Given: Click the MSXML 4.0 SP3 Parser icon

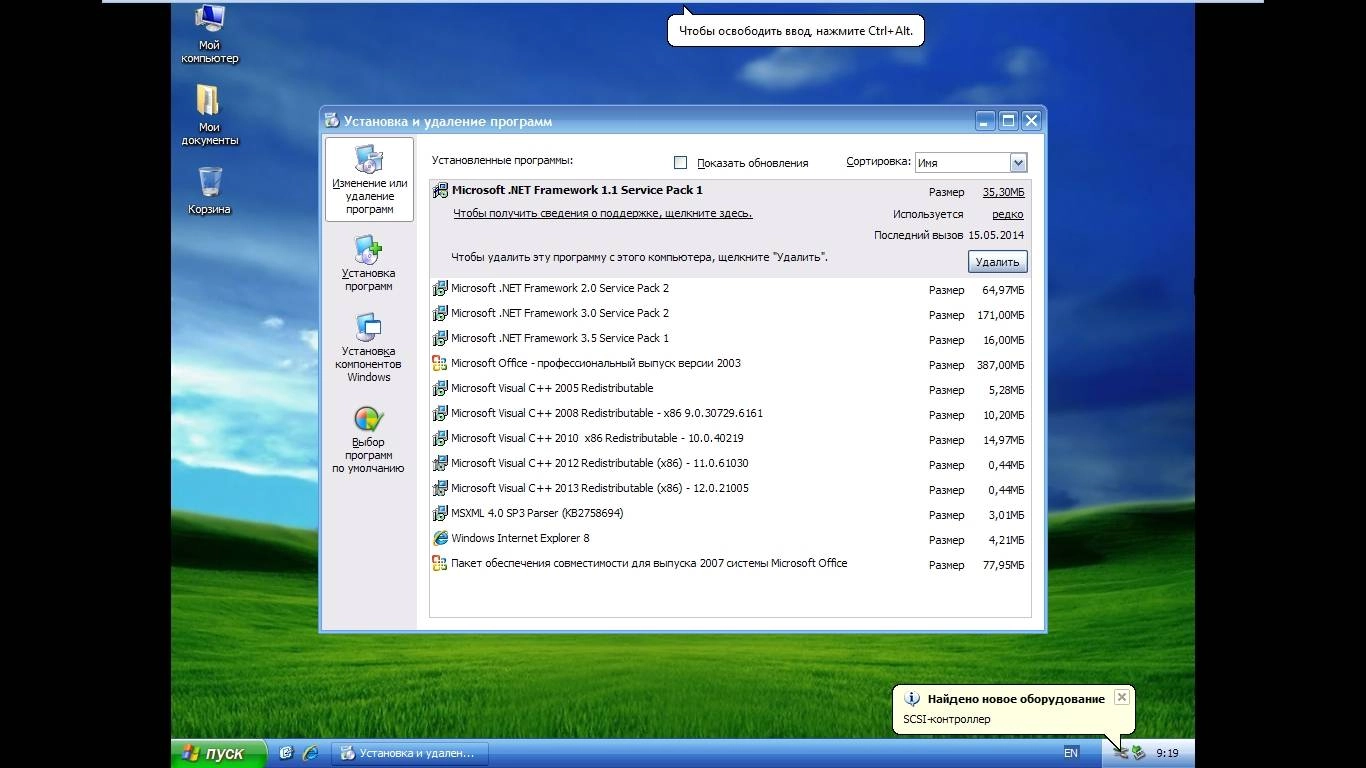Looking at the screenshot, I should pos(440,513).
